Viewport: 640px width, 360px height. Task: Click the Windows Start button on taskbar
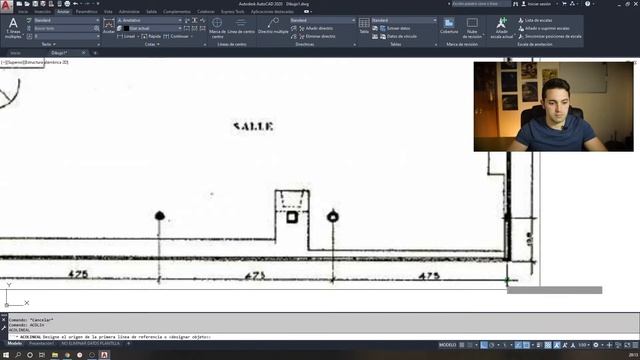click(x=6, y=355)
